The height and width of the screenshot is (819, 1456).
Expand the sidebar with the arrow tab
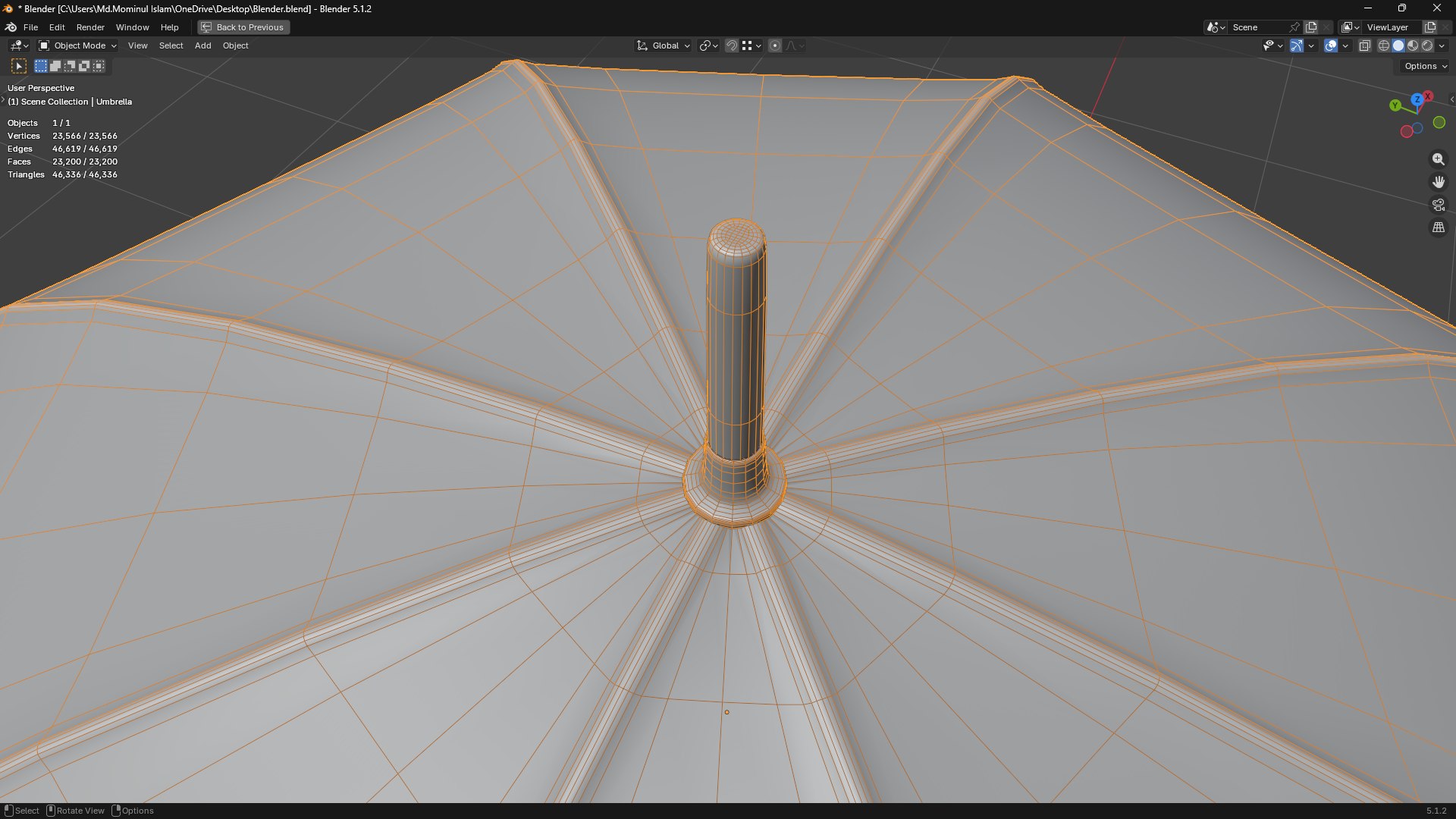(1451, 99)
